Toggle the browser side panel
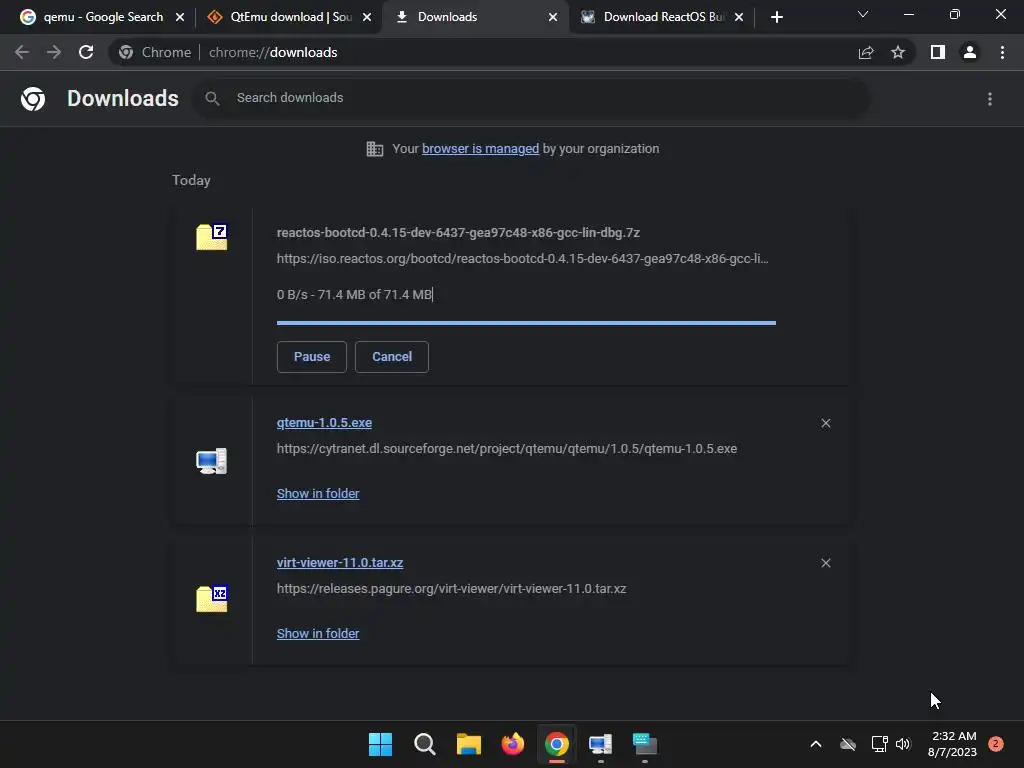The height and width of the screenshot is (768, 1024). point(938,52)
